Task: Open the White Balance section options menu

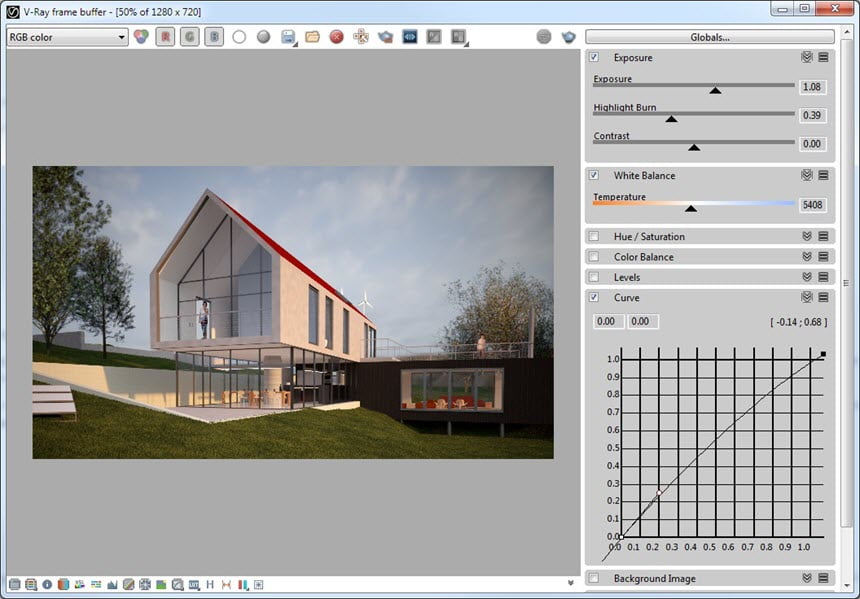Action: [x=823, y=175]
